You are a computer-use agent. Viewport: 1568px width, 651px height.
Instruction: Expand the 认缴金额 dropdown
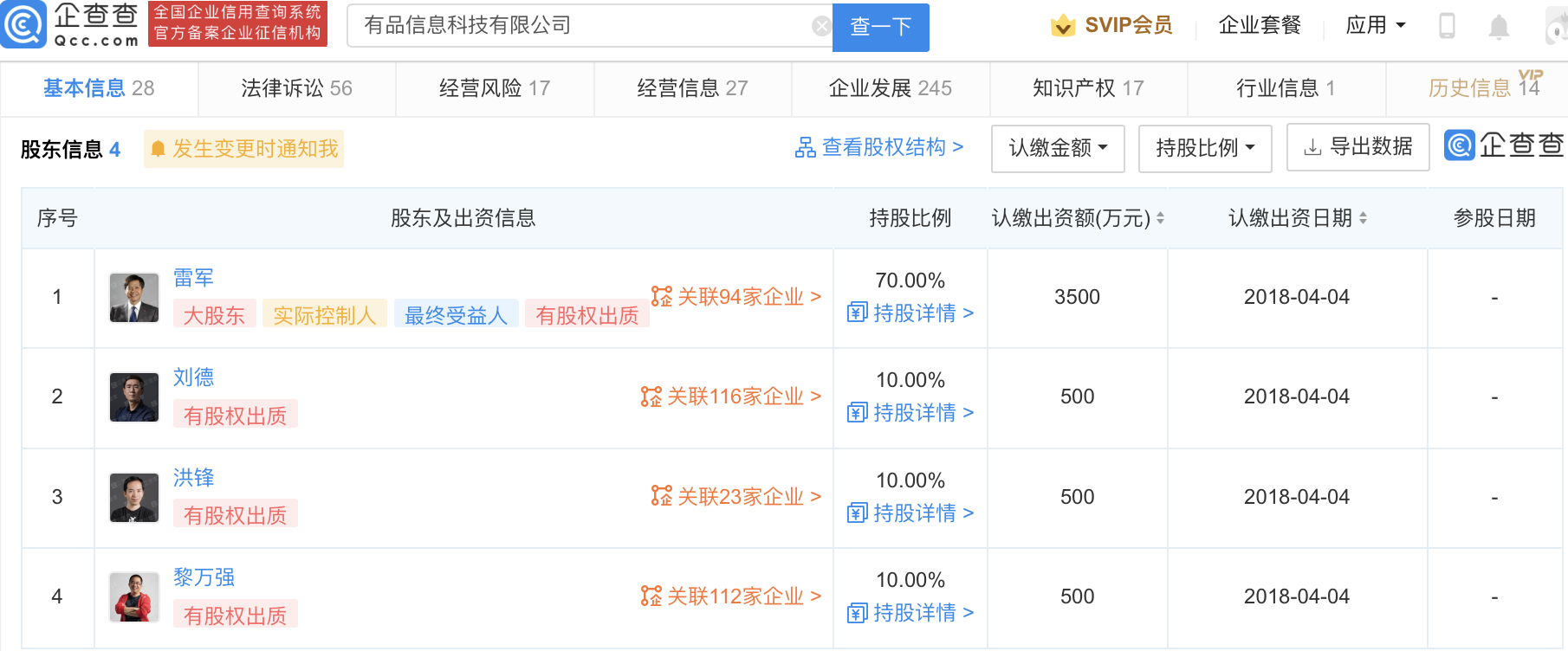coord(1058,148)
